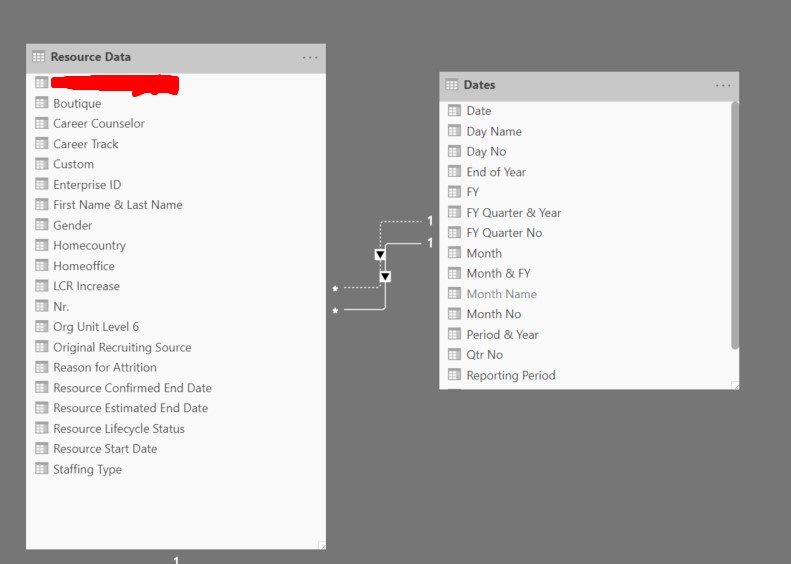This screenshot has height=564, width=791.
Task: Click the column icon beside Reporting Period
Action: pyautogui.click(x=455, y=375)
